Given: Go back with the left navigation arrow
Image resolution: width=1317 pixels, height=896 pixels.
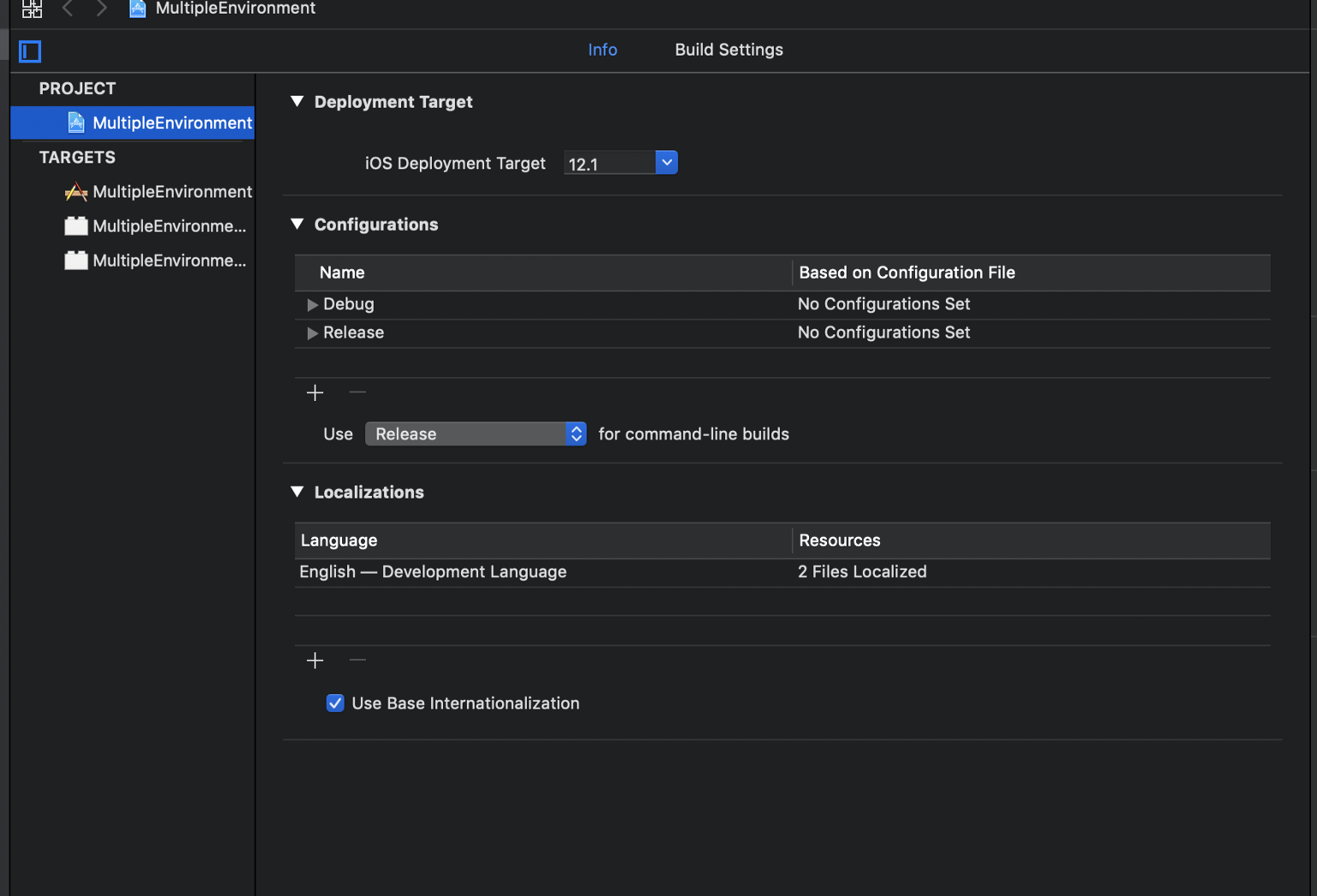Looking at the screenshot, I should click(68, 9).
